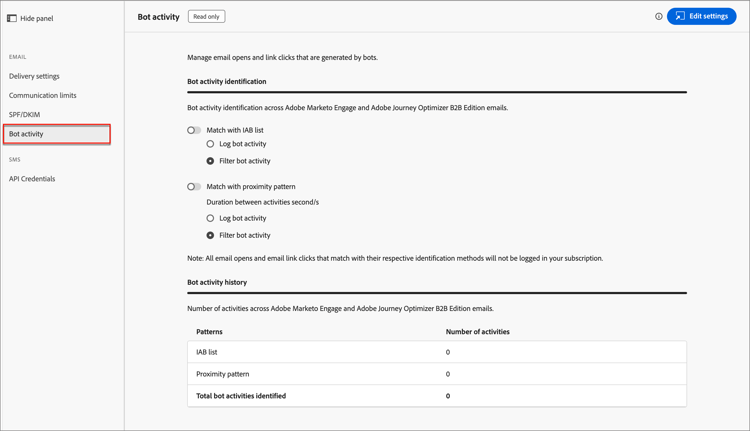This screenshot has height=431, width=750.
Task: Open Delivery settings in the sidebar
Action: click(34, 76)
